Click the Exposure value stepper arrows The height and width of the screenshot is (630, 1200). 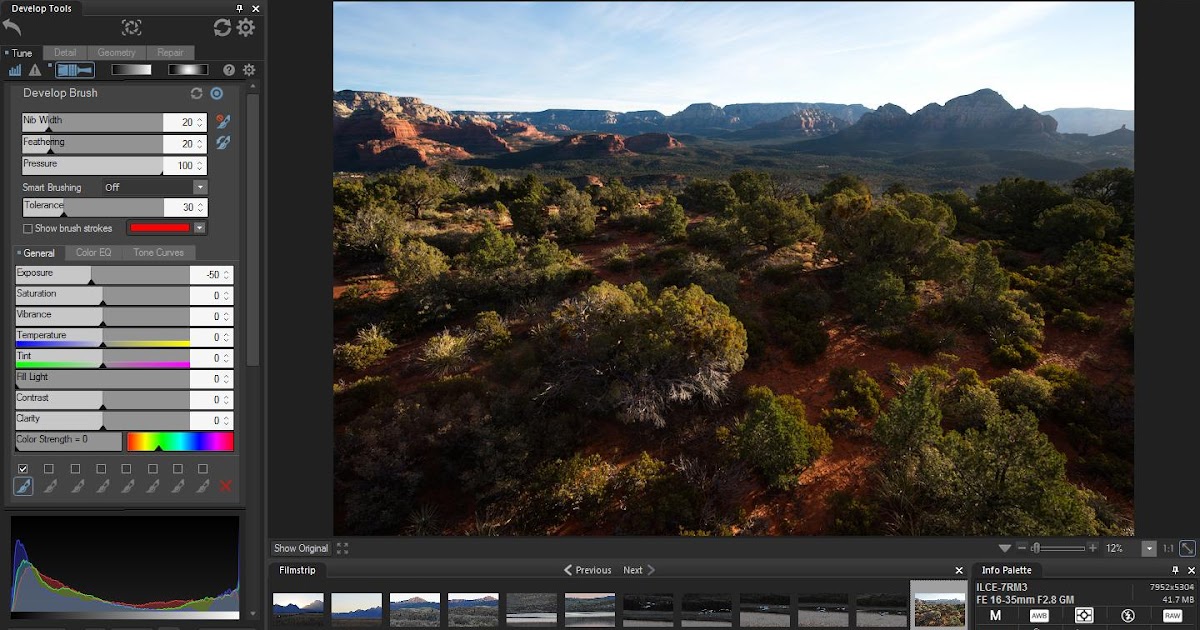[226, 275]
